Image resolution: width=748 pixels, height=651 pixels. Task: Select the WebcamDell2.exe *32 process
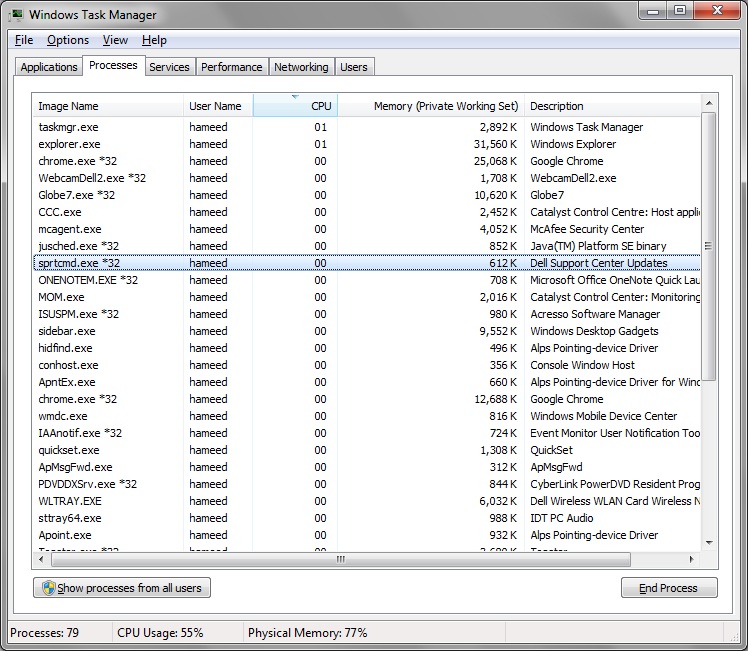367,178
